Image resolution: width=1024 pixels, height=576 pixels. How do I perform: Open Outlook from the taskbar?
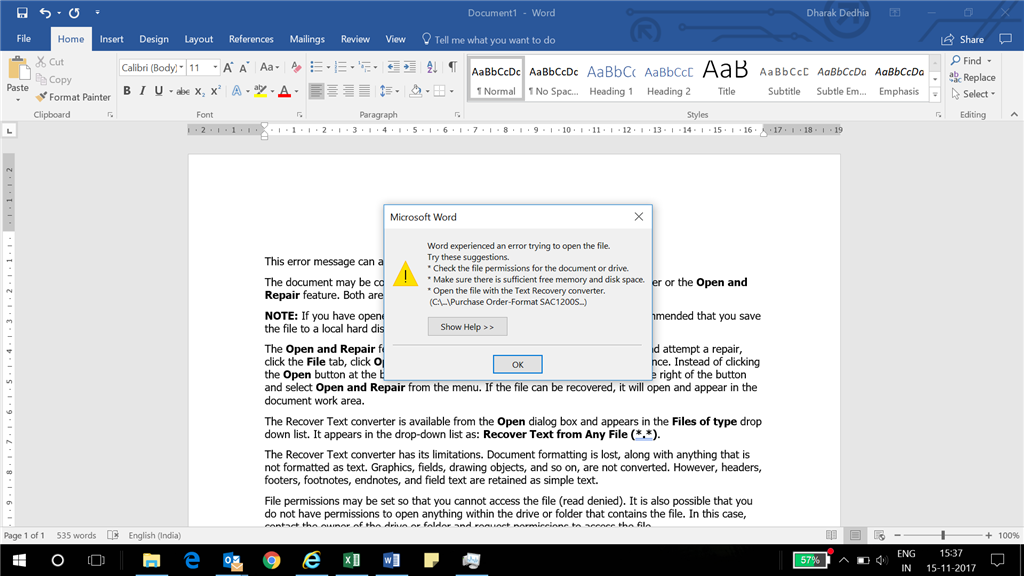click(x=232, y=560)
